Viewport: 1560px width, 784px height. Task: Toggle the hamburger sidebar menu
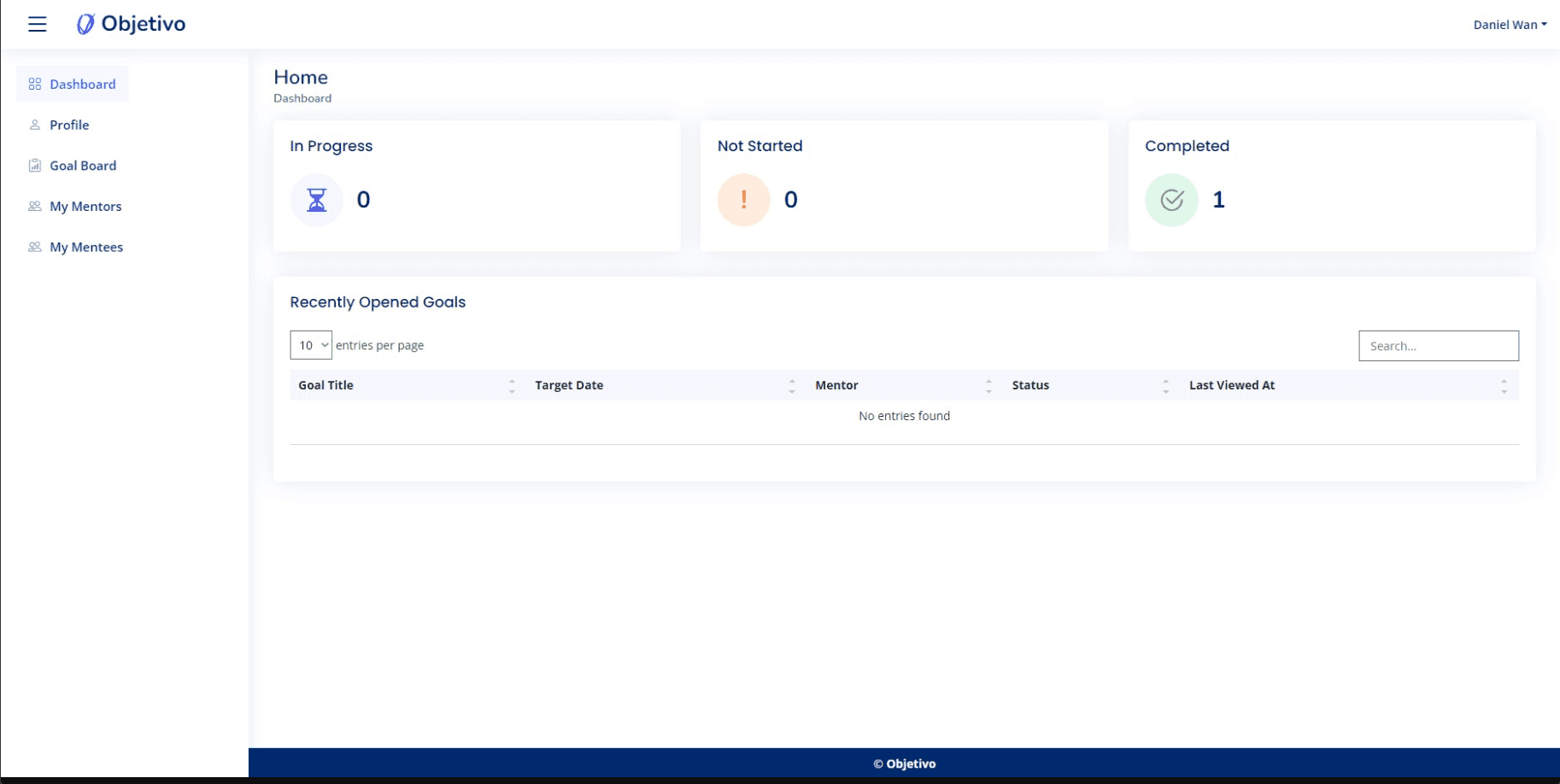point(37,24)
